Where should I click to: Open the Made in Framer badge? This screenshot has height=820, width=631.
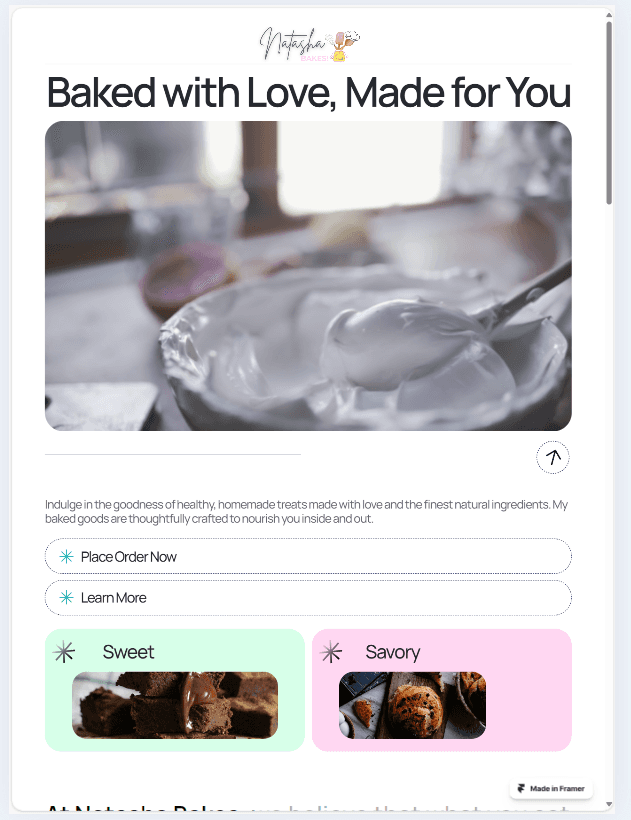point(551,788)
